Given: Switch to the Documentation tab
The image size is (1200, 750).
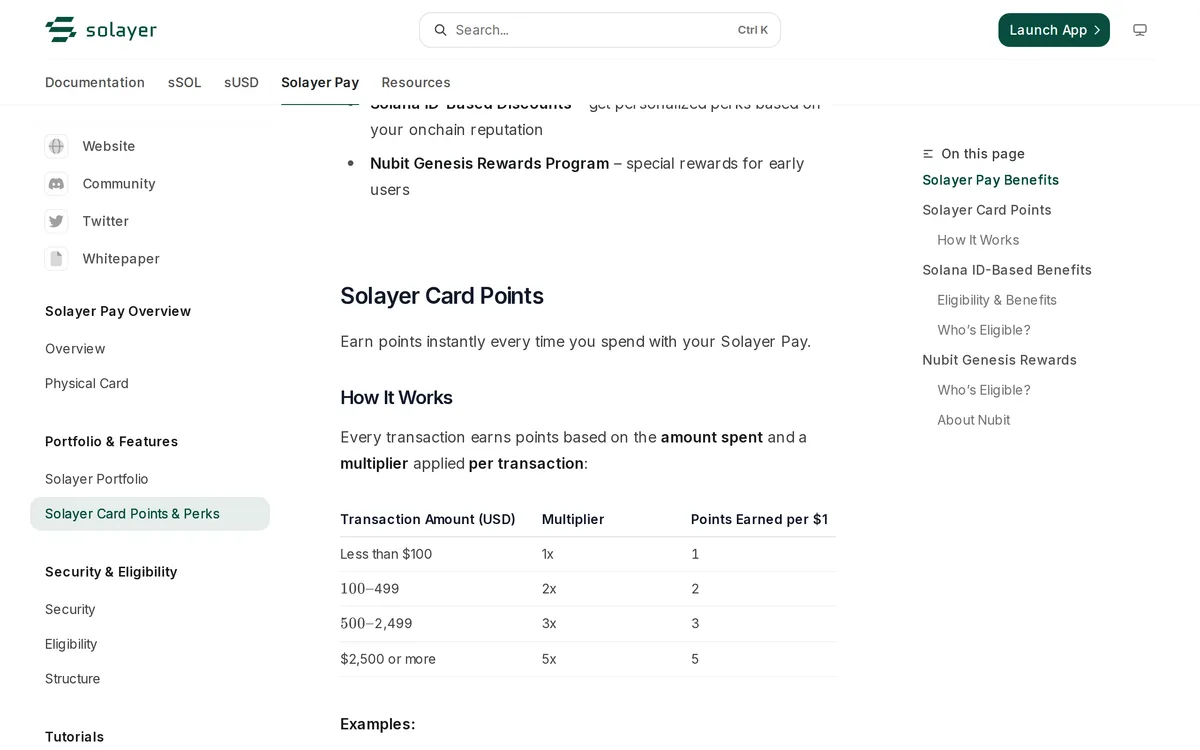Looking at the screenshot, I should [x=95, y=82].
